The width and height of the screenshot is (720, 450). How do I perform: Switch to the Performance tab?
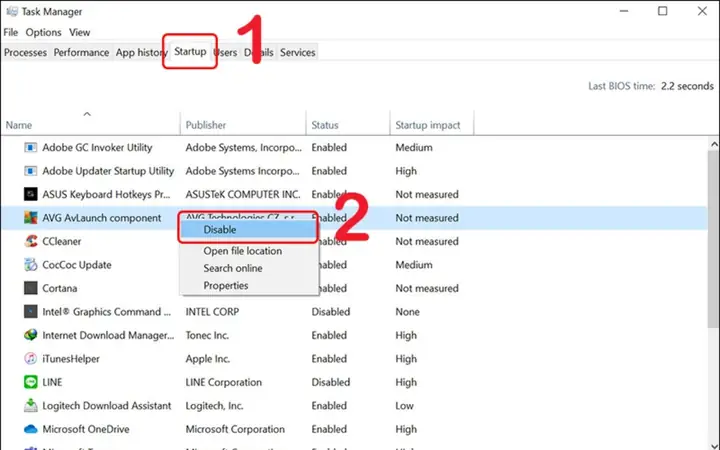[x=81, y=52]
